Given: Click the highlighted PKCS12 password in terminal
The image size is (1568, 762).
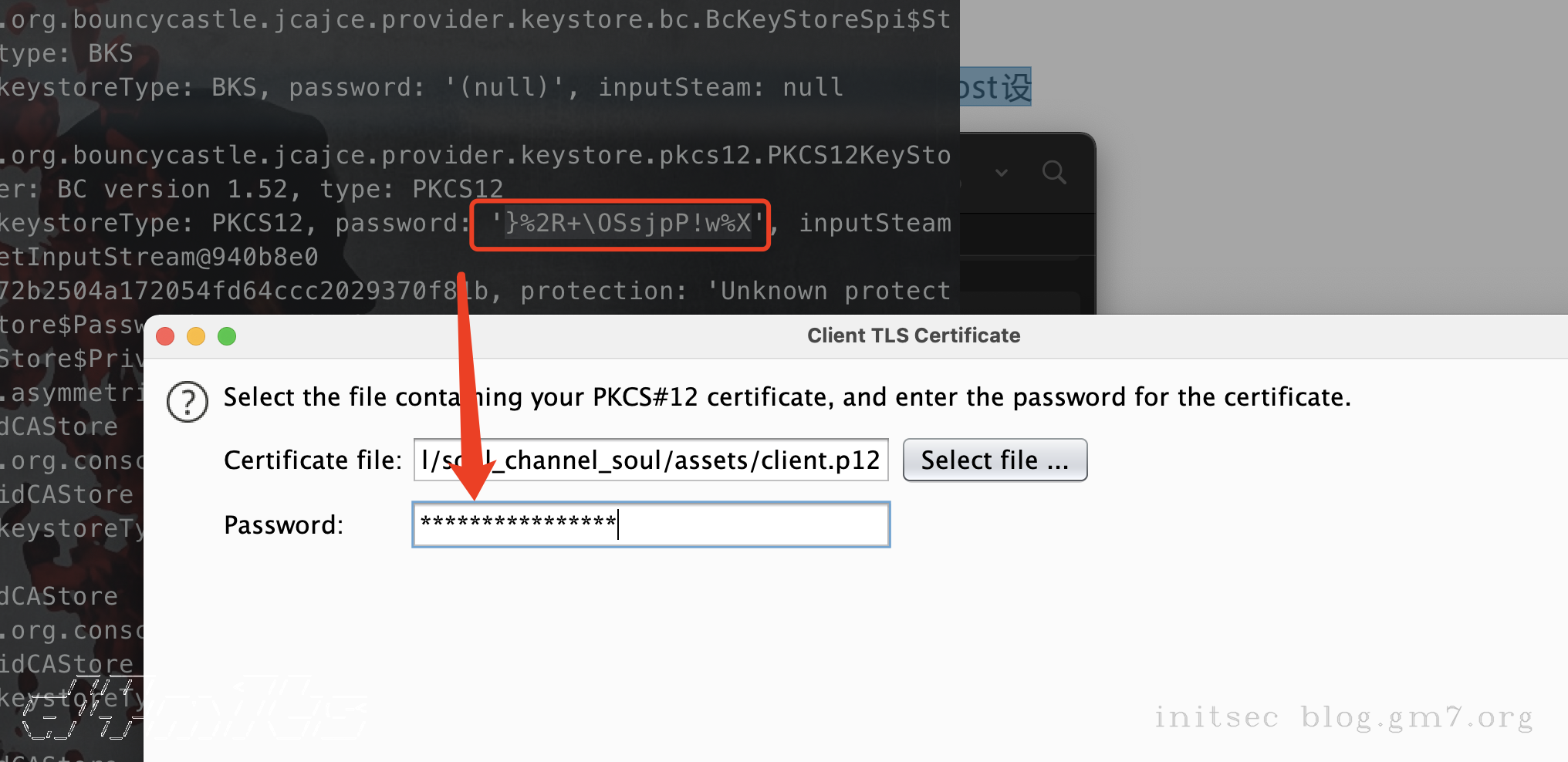Looking at the screenshot, I should point(627,224).
